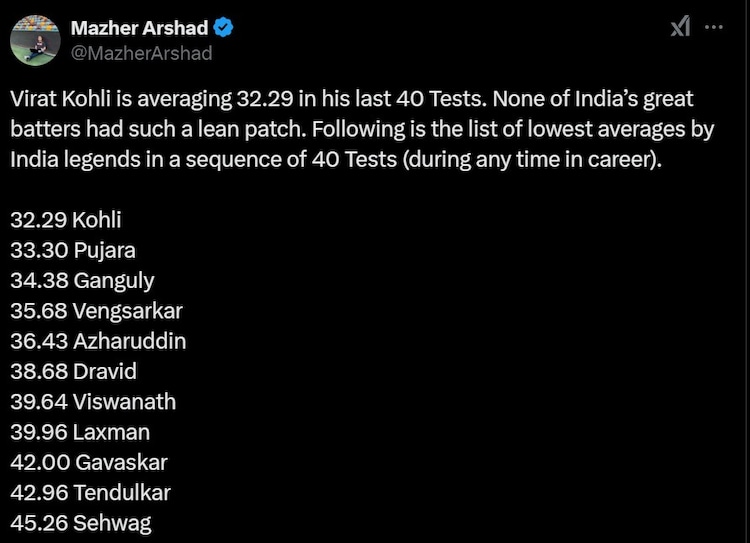Click the '35.68 Vengsarkar' entry
Image resolution: width=750 pixels, height=543 pixels.
(96, 310)
